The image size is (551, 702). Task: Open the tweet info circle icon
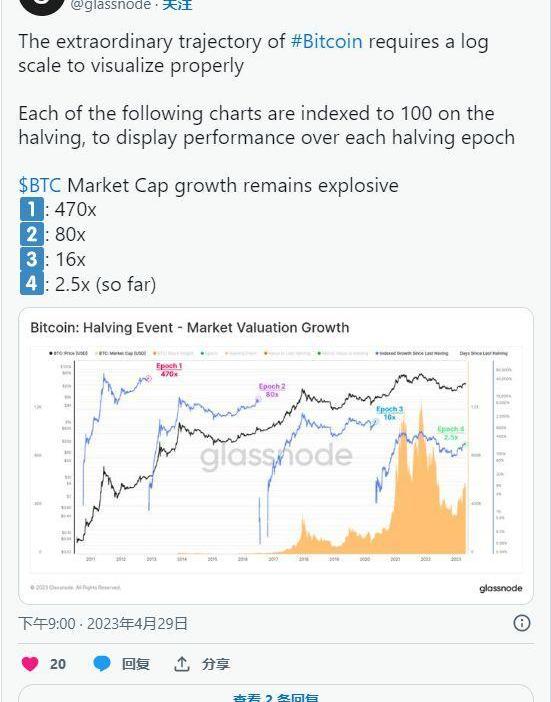521,623
